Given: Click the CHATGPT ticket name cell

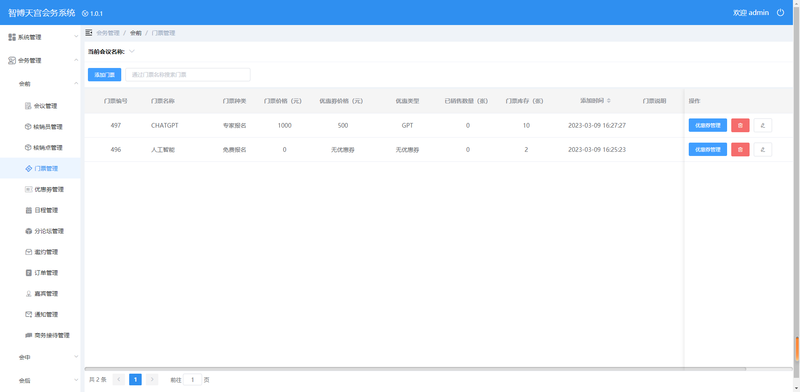Looking at the screenshot, I should click(x=165, y=126).
